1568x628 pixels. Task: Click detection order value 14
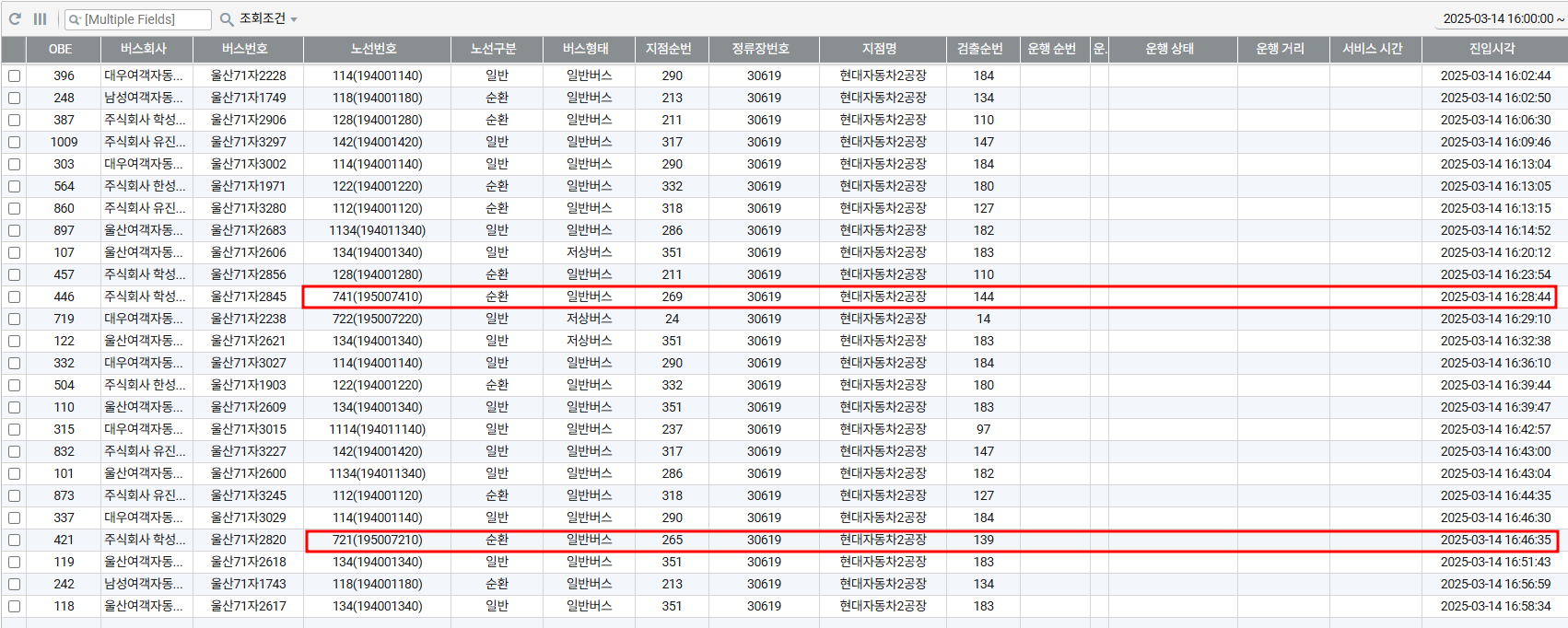tap(984, 319)
